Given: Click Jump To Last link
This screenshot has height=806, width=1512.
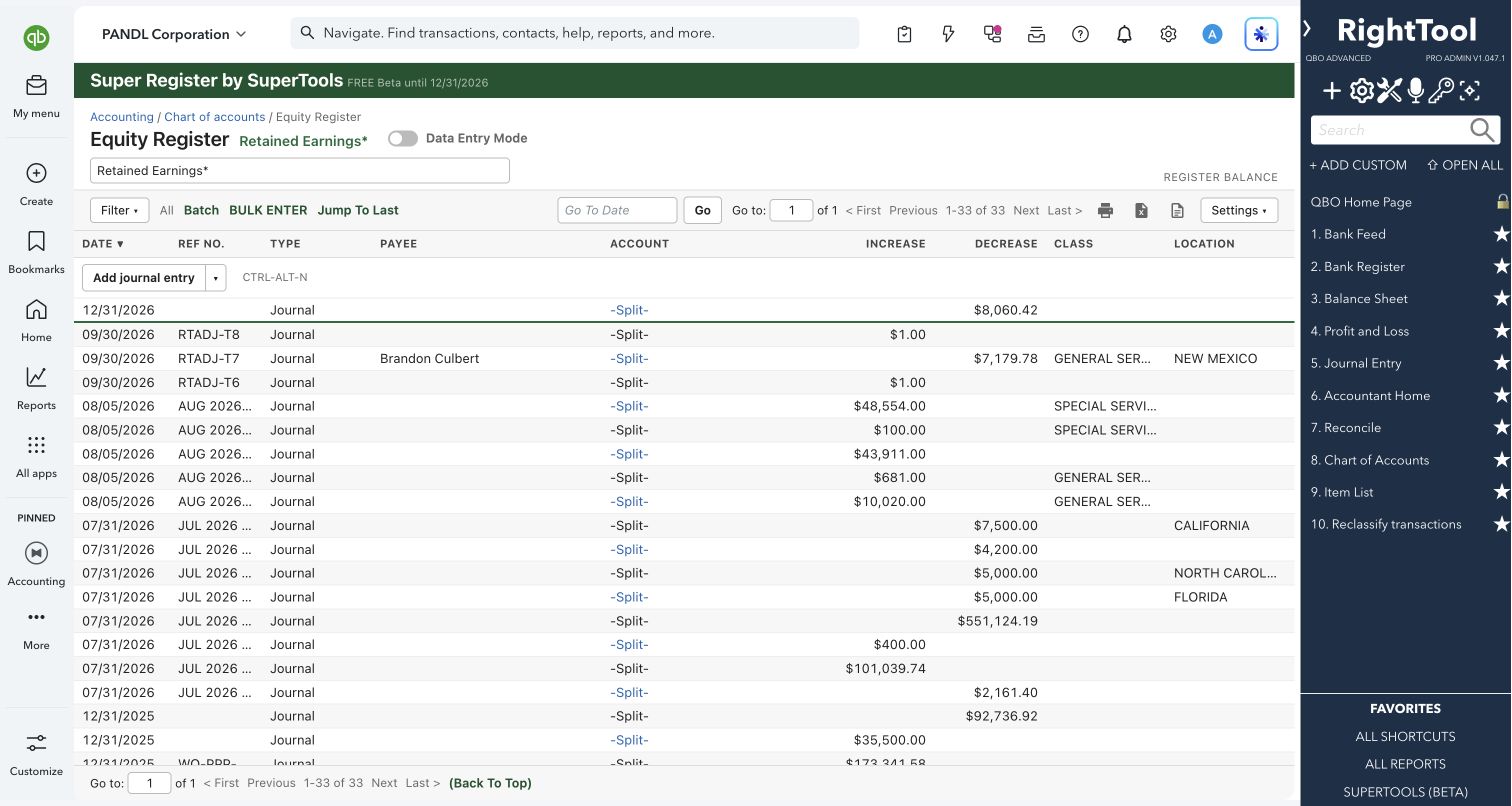Looking at the screenshot, I should tap(358, 210).
